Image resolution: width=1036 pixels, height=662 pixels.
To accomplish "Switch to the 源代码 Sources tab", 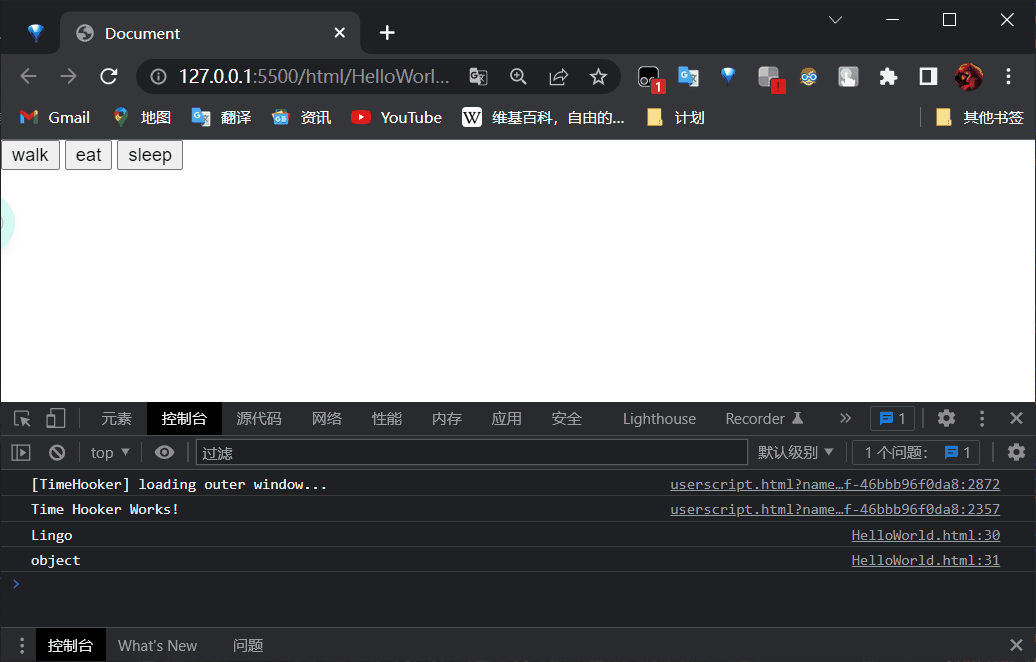I will (x=259, y=419).
